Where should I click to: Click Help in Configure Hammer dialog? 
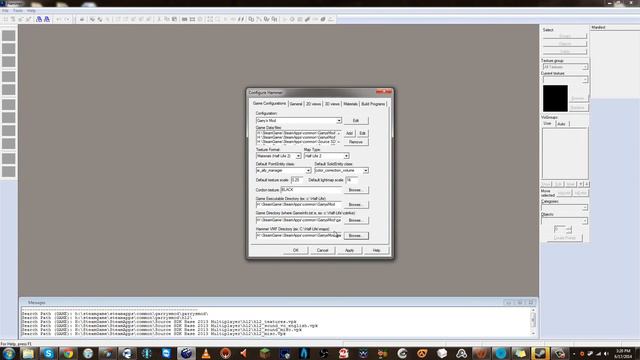(x=376, y=250)
